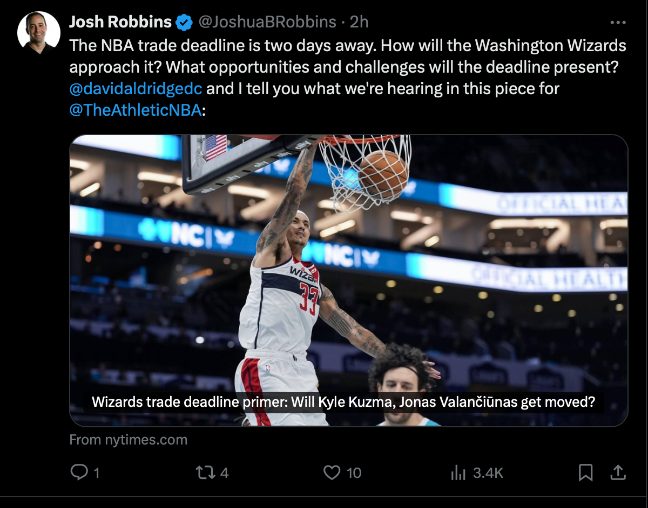Open the three-dot more options menu

618,22
